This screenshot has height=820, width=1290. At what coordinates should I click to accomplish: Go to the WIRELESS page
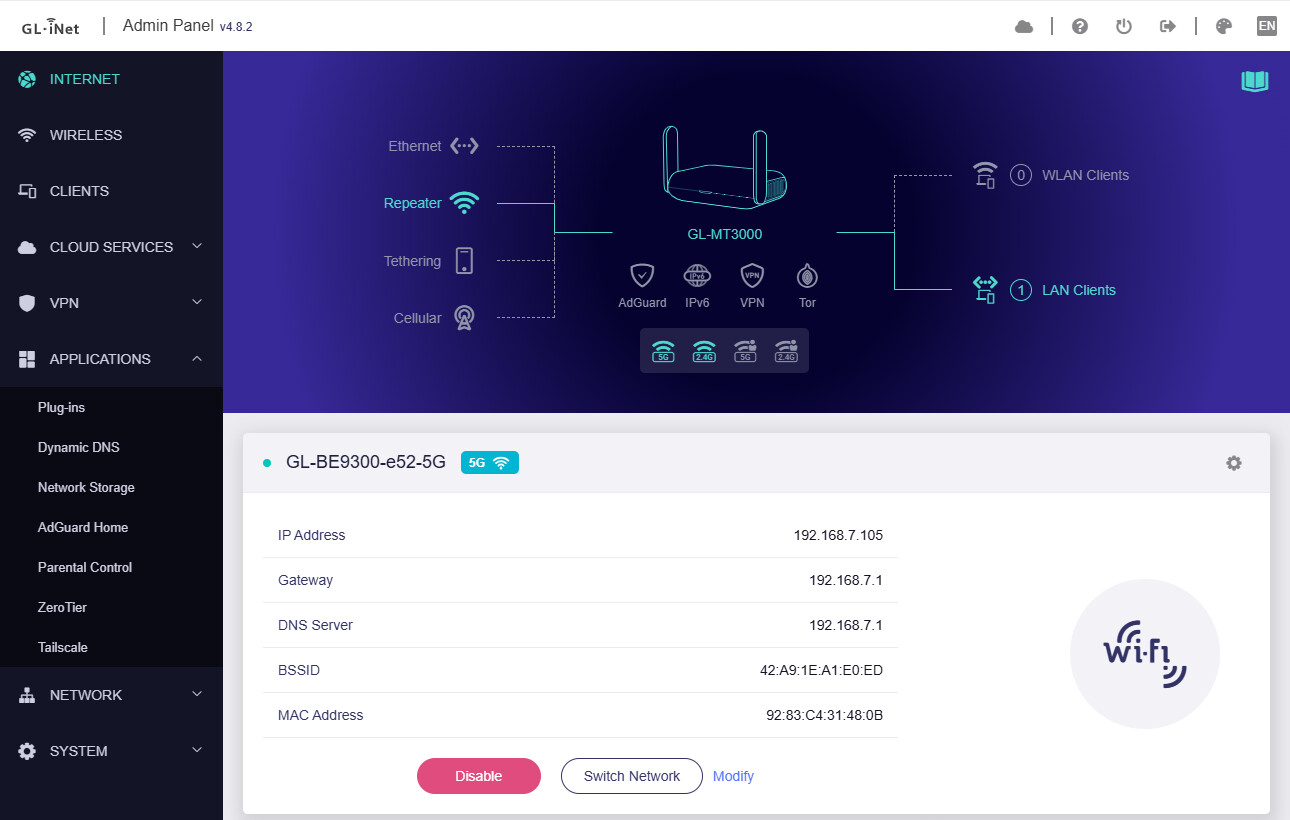86,135
